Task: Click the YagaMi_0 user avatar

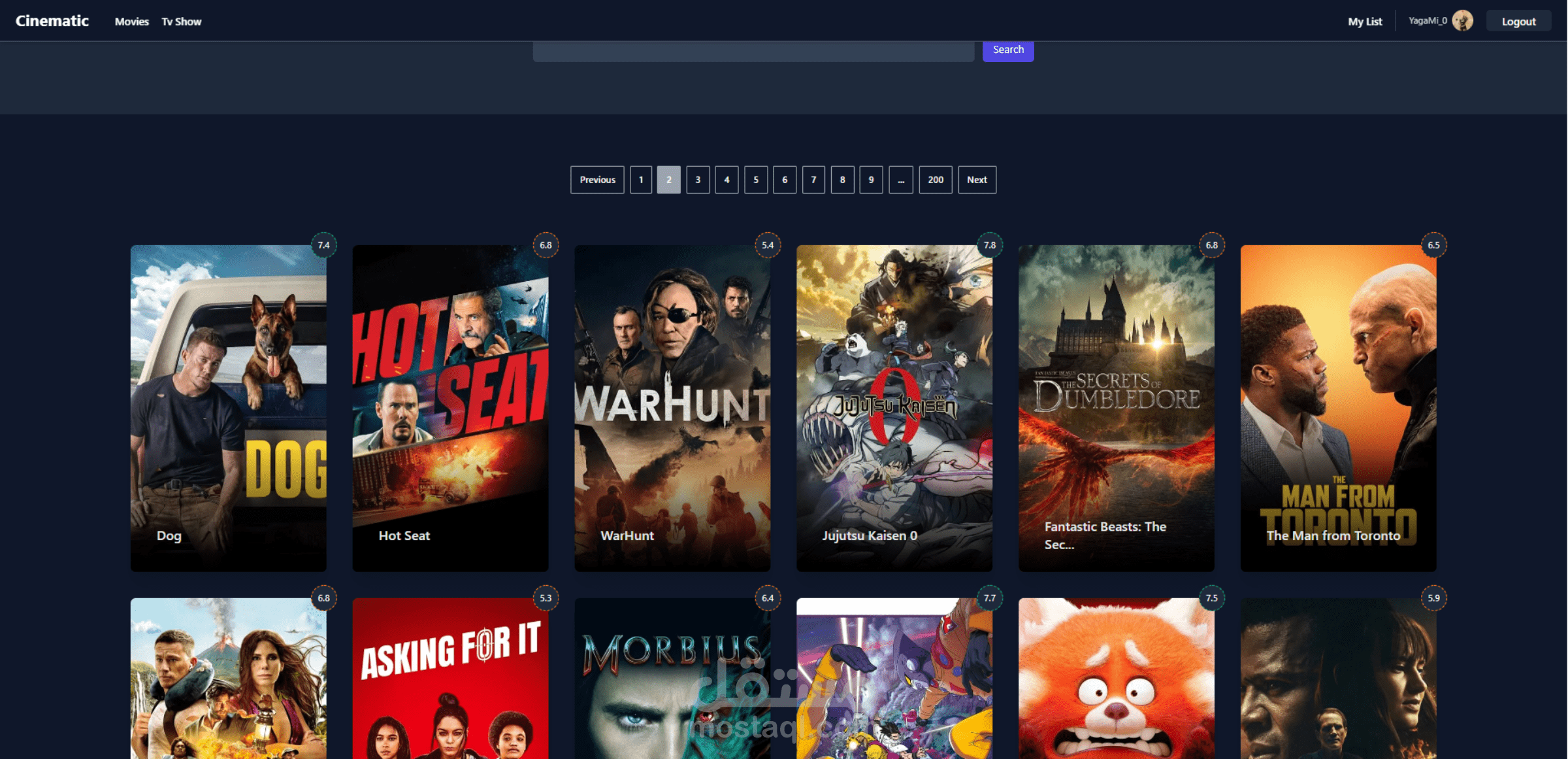Action: point(1462,21)
